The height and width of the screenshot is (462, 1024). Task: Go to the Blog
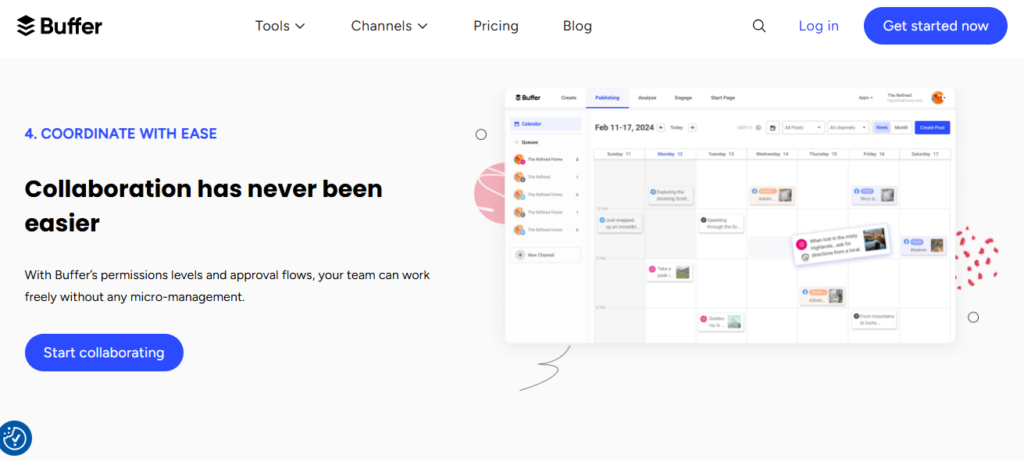click(x=577, y=26)
